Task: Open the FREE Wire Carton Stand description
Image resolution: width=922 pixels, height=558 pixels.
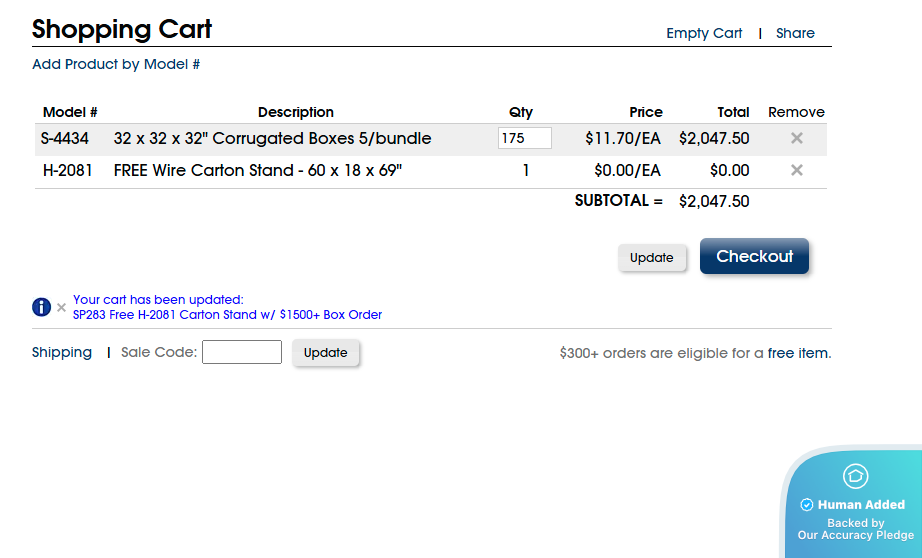Action: (x=257, y=170)
